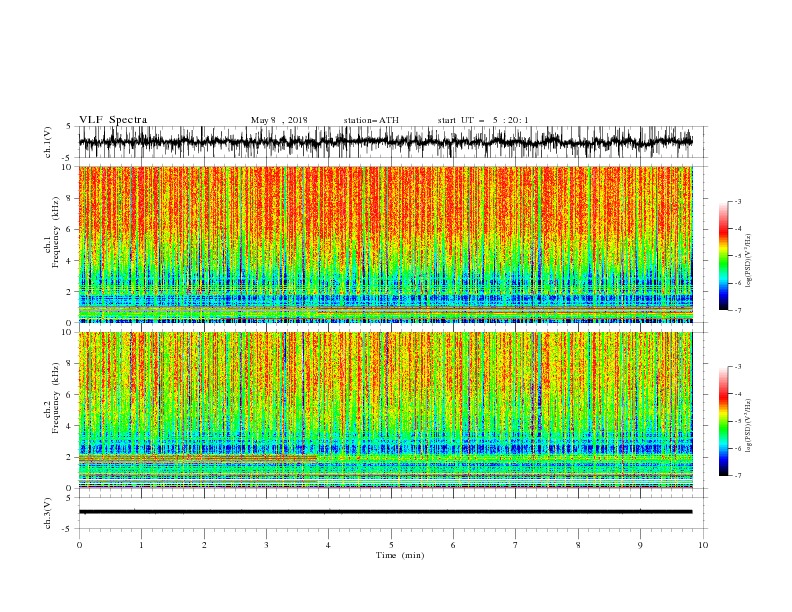Click the '-3' tick on ch.1 colorbar
Image resolution: width=792 pixels, height=612 pixels.
pos(738,201)
